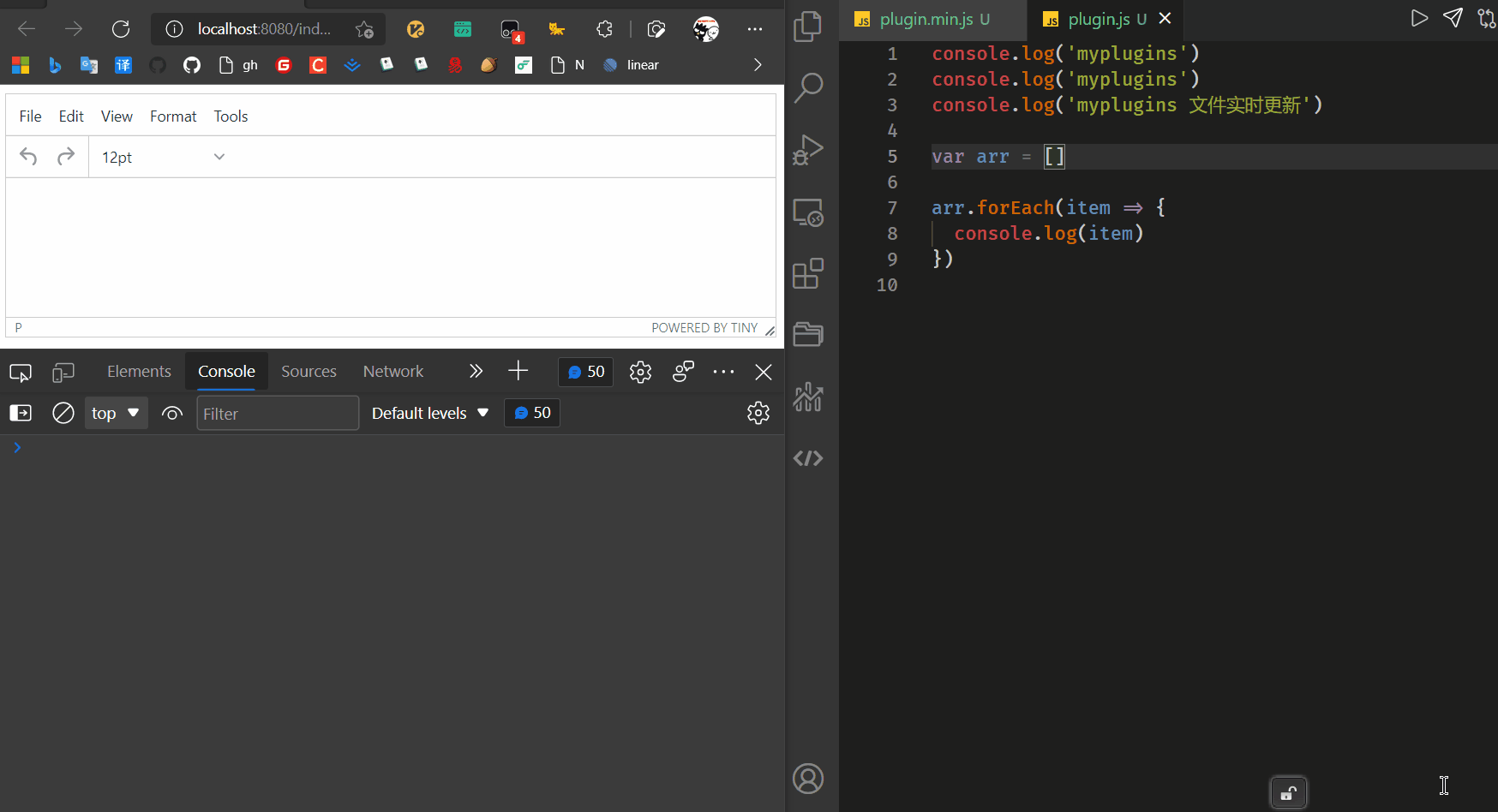Switch to the Elements tab
Image resolution: width=1498 pixels, height=812 pixels.
pyautogui.click(x=139, y=372)
